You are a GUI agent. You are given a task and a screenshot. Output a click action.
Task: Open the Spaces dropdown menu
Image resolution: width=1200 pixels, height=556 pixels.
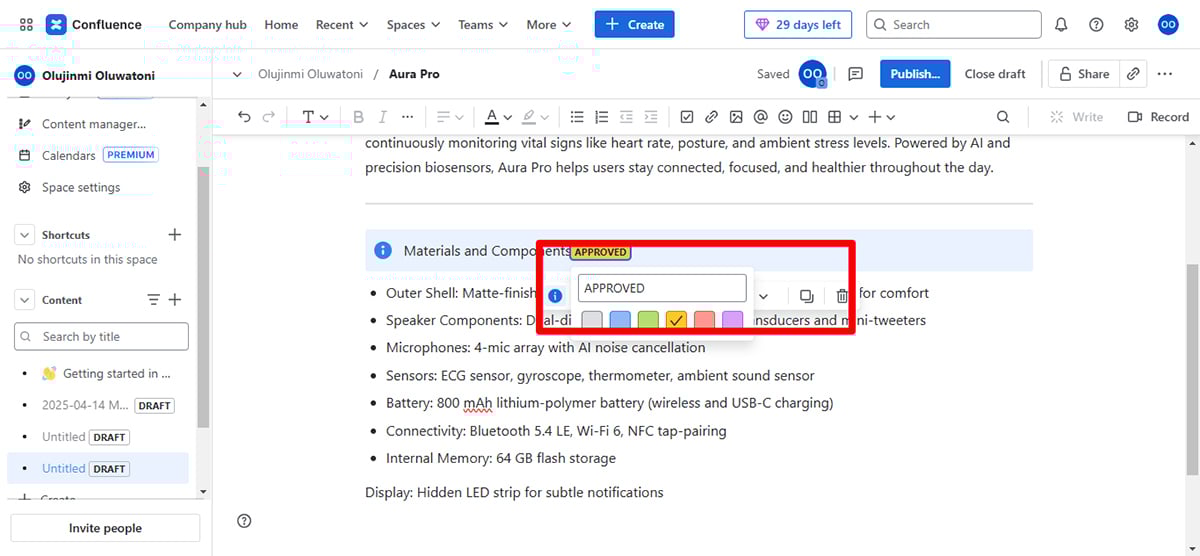coord(413,25)
